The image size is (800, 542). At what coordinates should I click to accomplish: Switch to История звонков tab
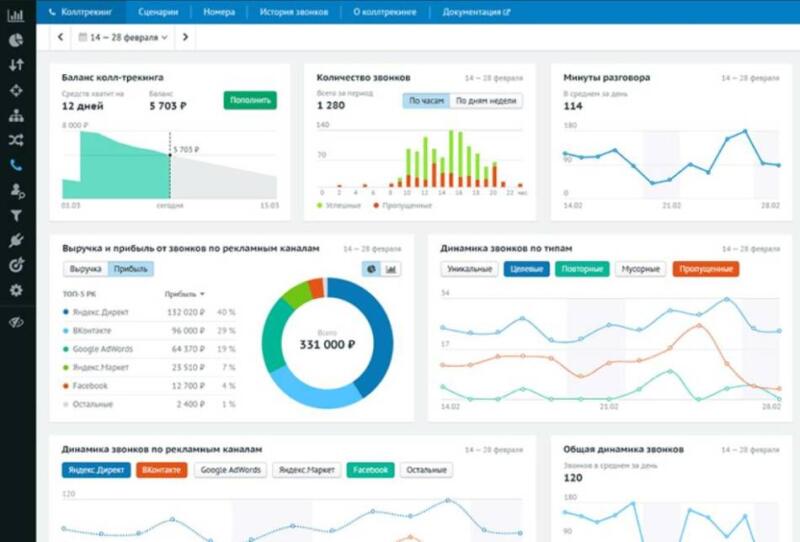pos(293,12)
